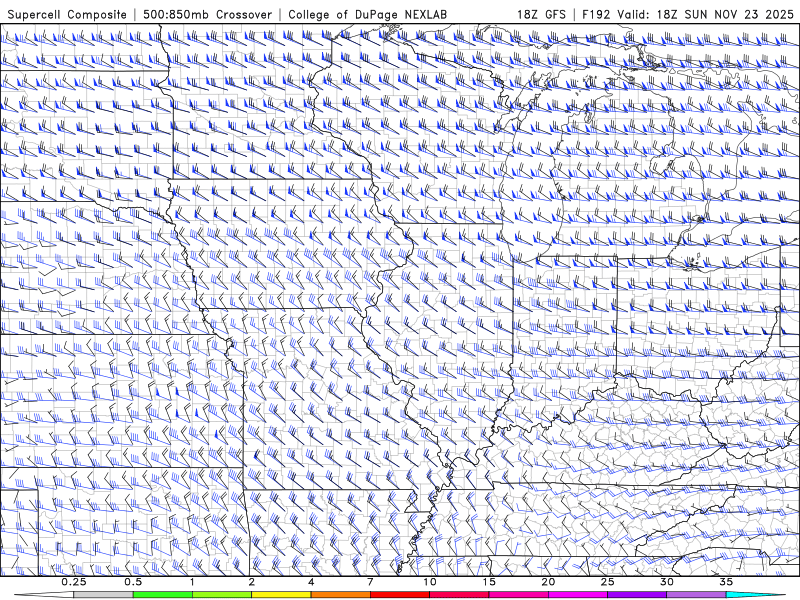The width and height of the screenshot is (800, 600).
Task: Pick the red legend segment between 7 and 10
Action: (x=400, y=595)
